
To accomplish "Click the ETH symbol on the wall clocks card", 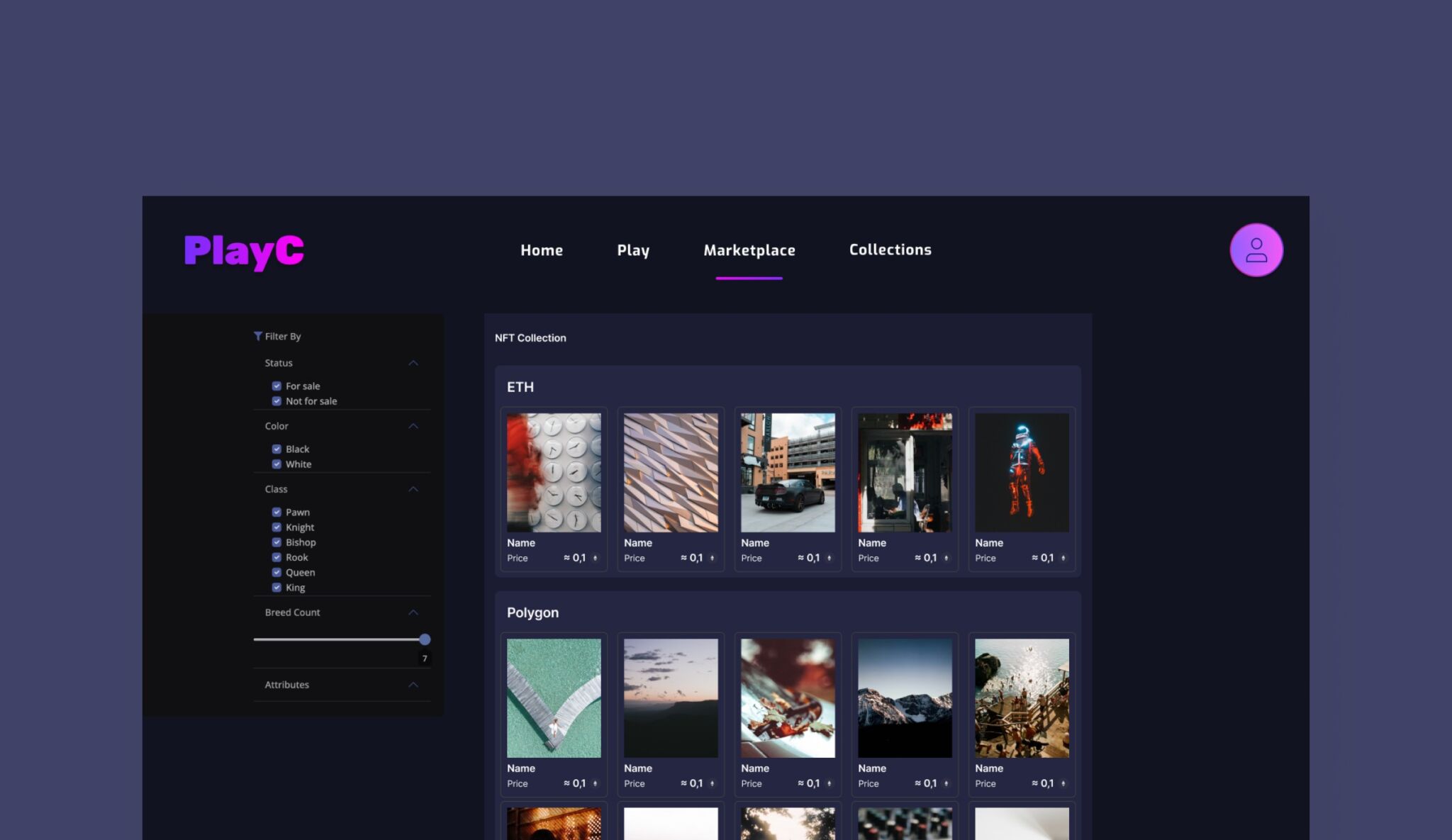I will (x=595, y=558).
